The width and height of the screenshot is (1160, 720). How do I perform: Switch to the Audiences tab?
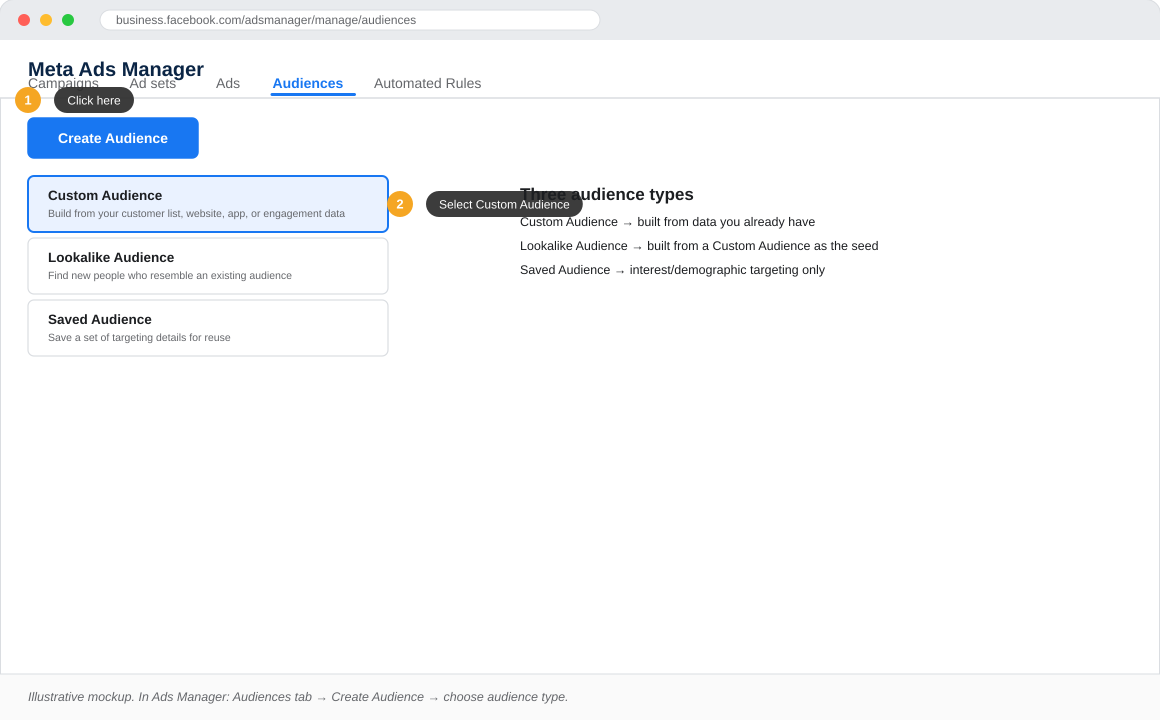[308, 84]
